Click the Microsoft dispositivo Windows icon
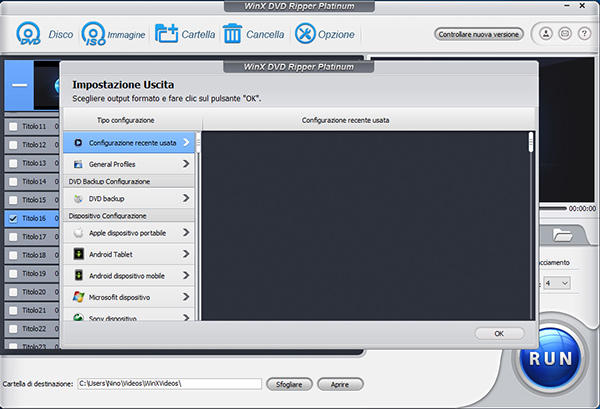 tap(78, 297)
